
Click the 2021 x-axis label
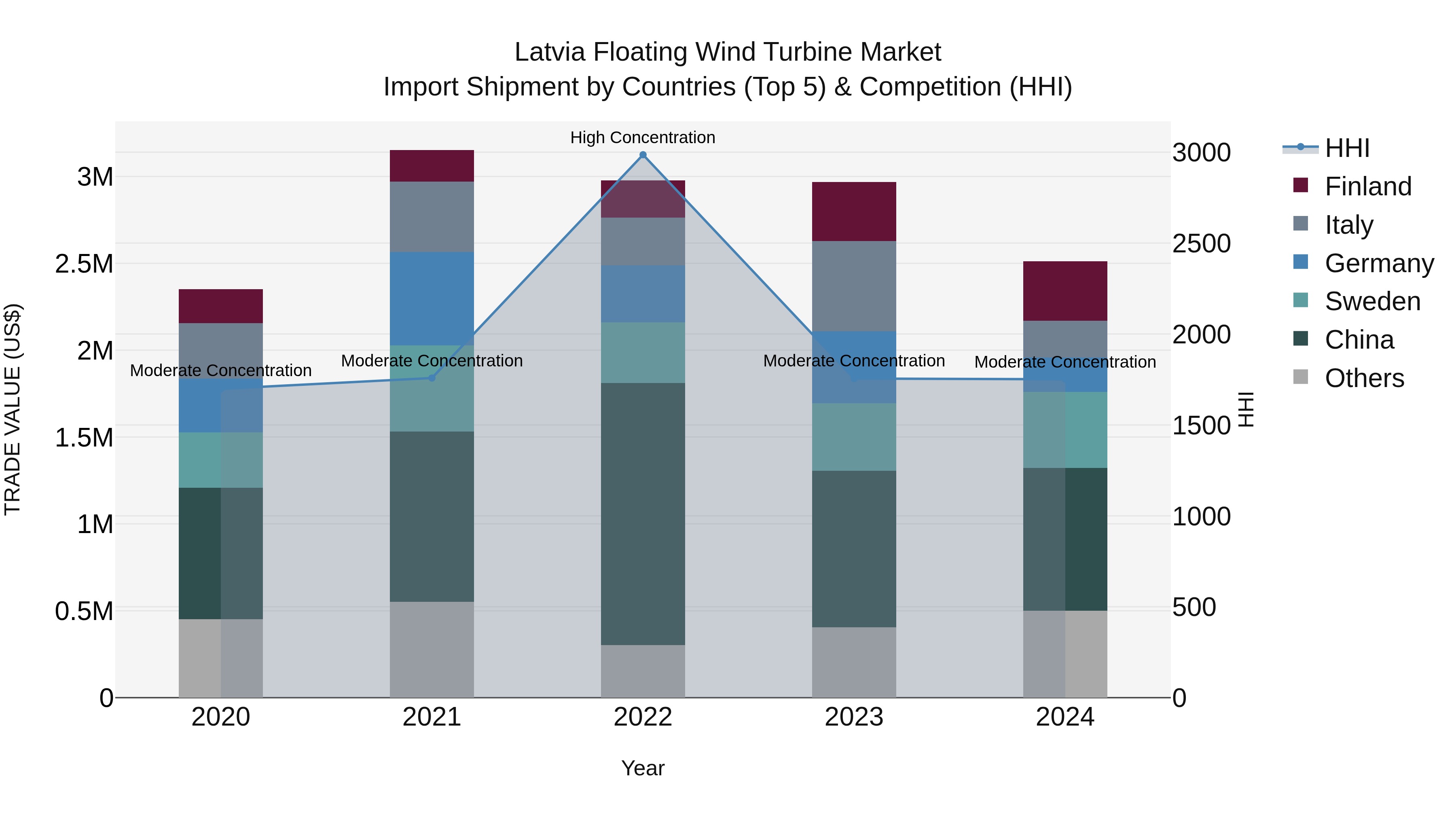pos(432,717)
